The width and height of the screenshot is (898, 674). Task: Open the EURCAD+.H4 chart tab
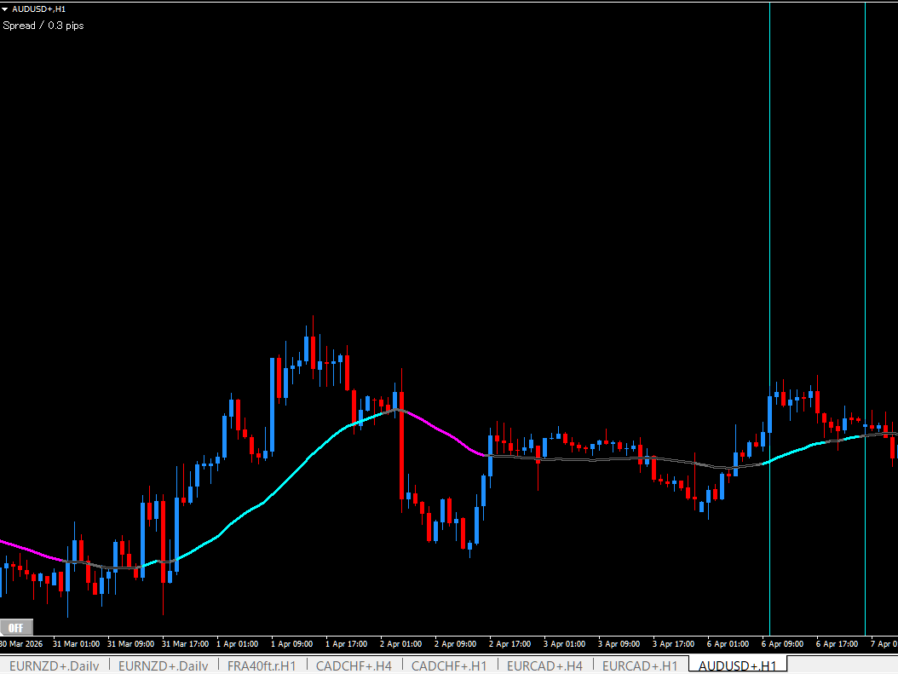[544, 665]
